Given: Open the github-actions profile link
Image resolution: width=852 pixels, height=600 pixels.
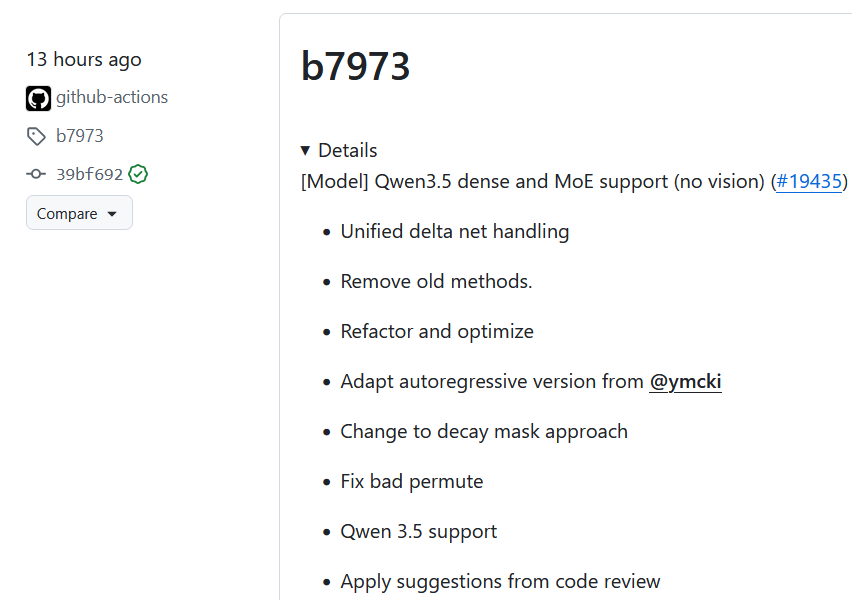Looking at the screenshot, I should [x=111, y=98].
